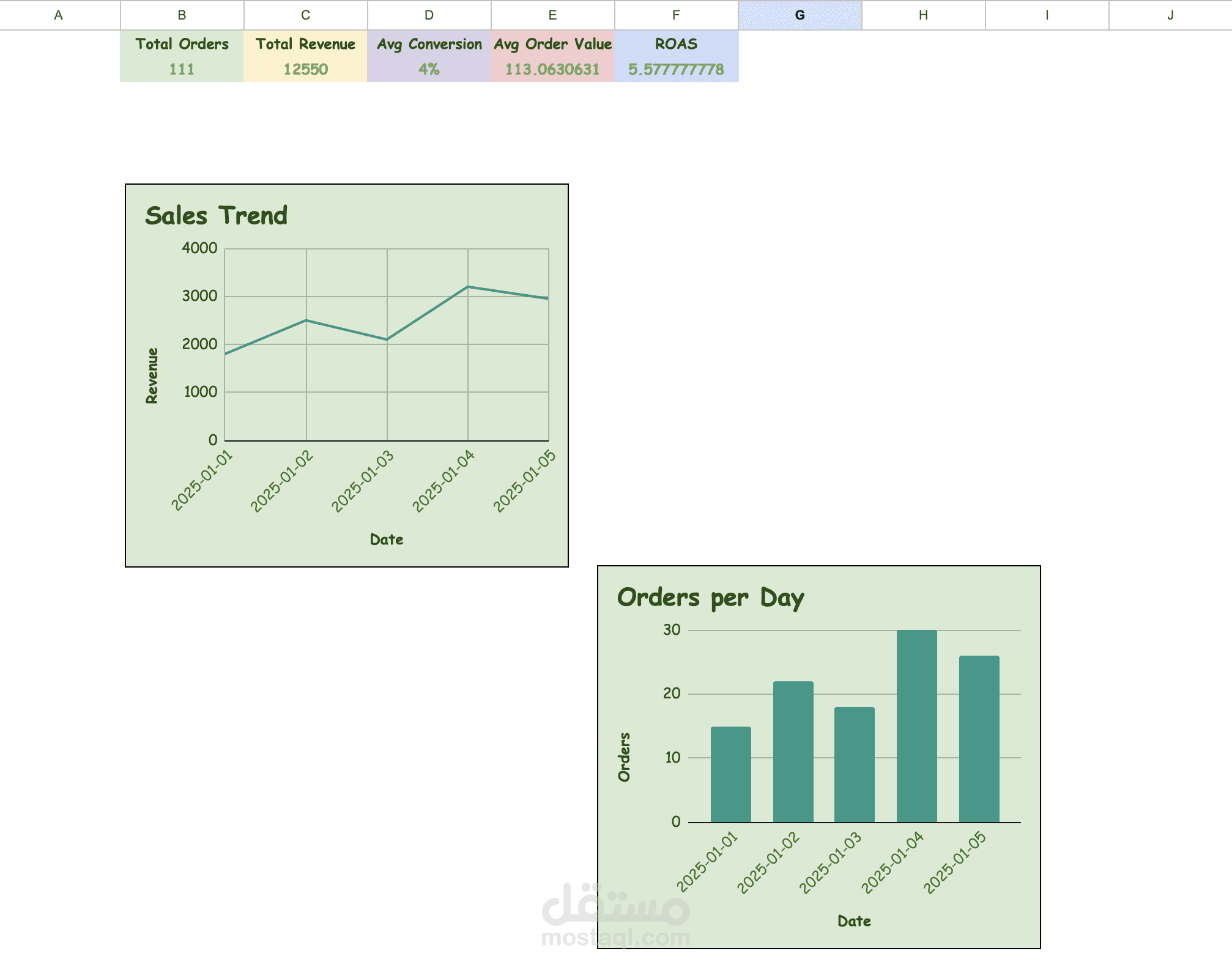Click the 2025-01-01 label in Sales Trend chart
The width and height of the screenshot is (1232, 970).
tap(202, 480)
